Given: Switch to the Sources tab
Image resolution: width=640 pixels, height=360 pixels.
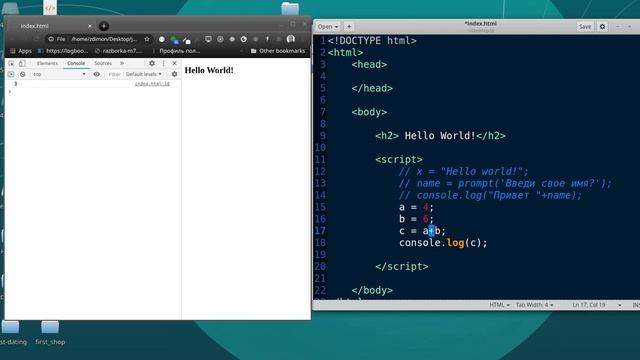Looking at the screenshot, I should point(103,63).
